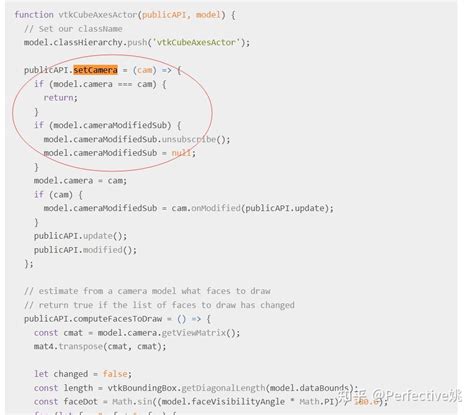Click the getViewMatrix() method call

199,333
